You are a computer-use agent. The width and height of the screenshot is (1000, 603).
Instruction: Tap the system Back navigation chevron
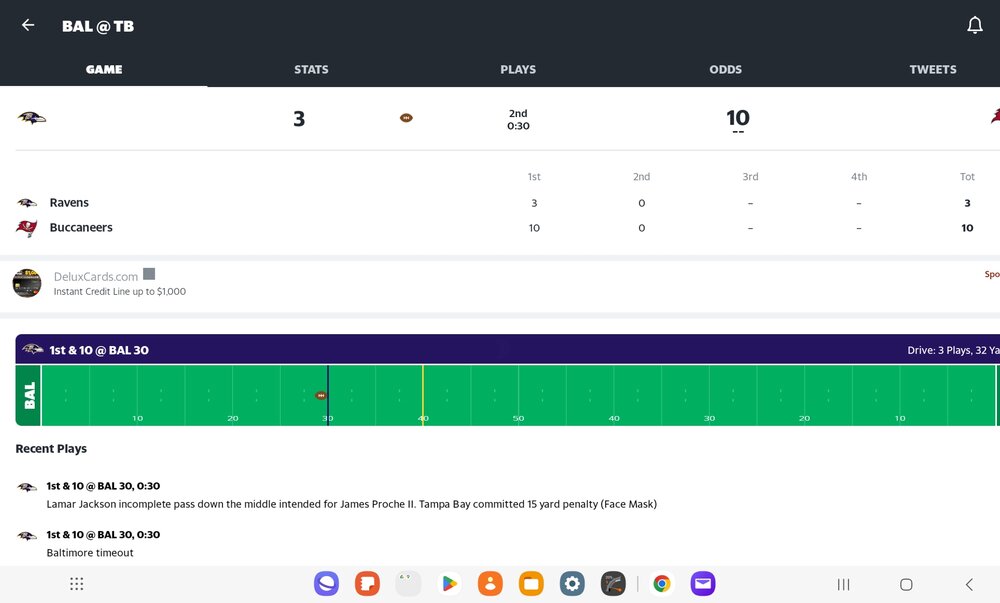pyautogui.click(x=969, y=585)
